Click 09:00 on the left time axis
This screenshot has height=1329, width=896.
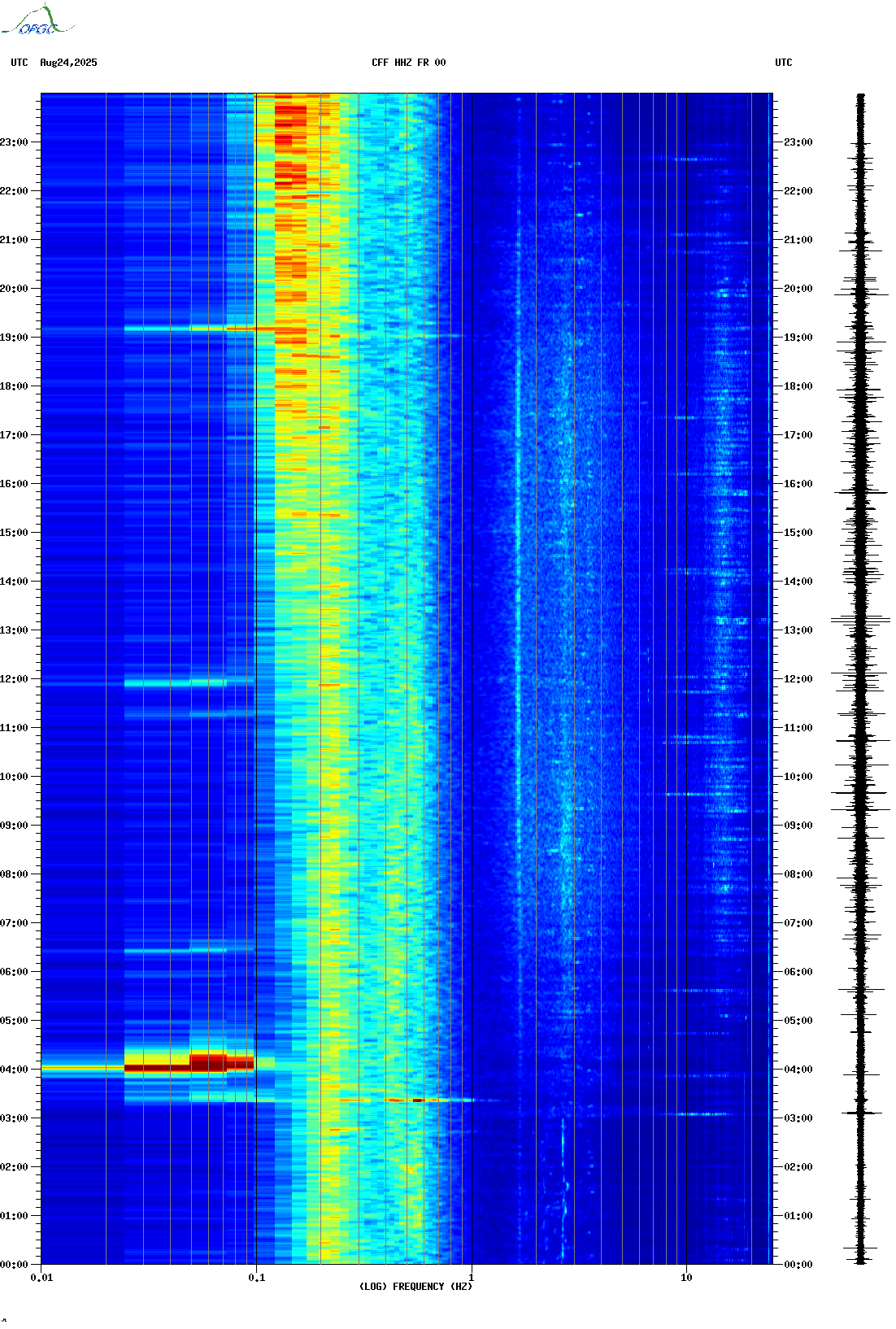pyautogui.click(x=14, y=826)
